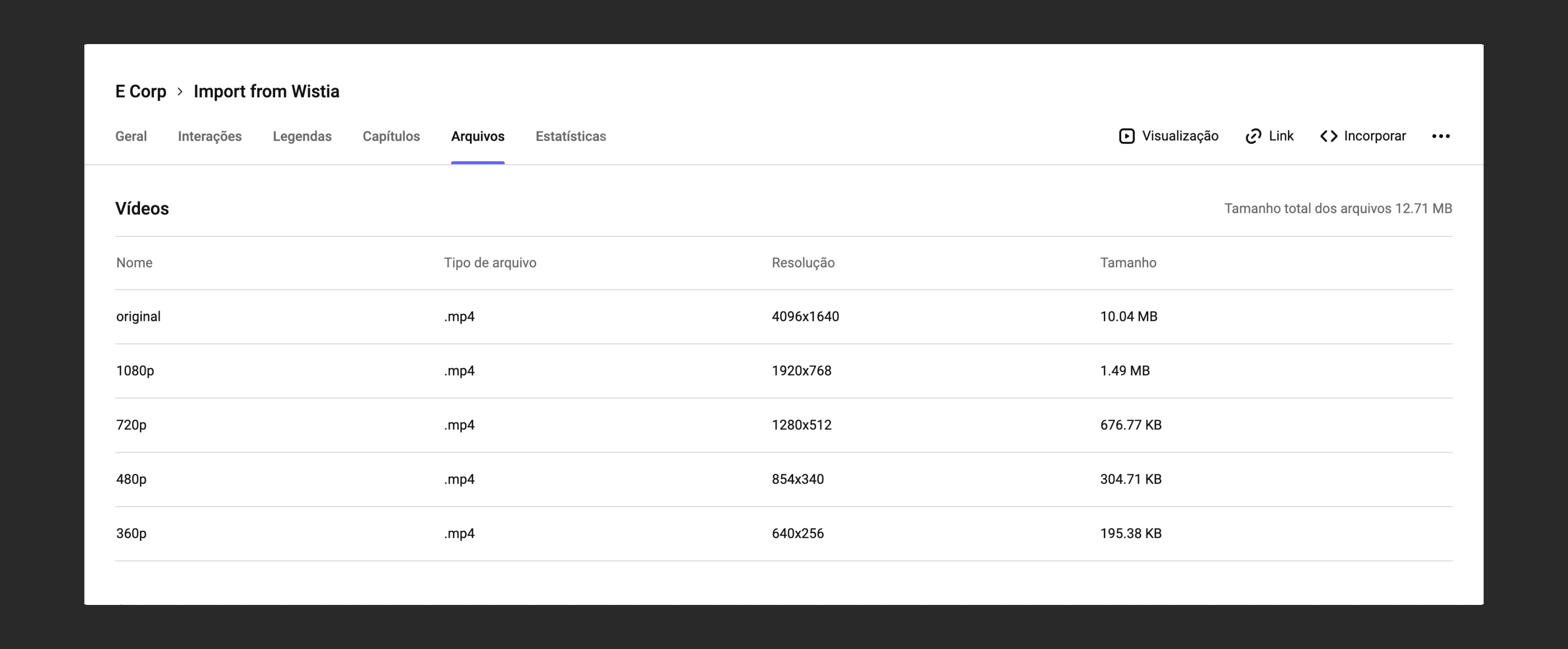The height and width of the screenshot is (649, 1568).
Task: Open the Interações tab
Action: pyautogui.click(x=209, y=136)
